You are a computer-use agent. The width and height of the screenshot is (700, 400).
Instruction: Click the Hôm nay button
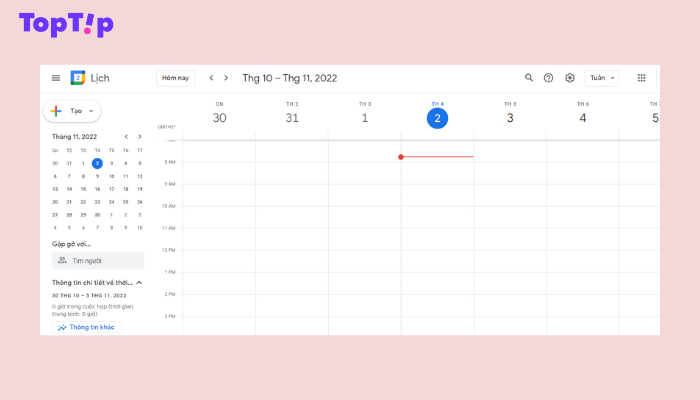pyautogui.click(x=175, y=78)
